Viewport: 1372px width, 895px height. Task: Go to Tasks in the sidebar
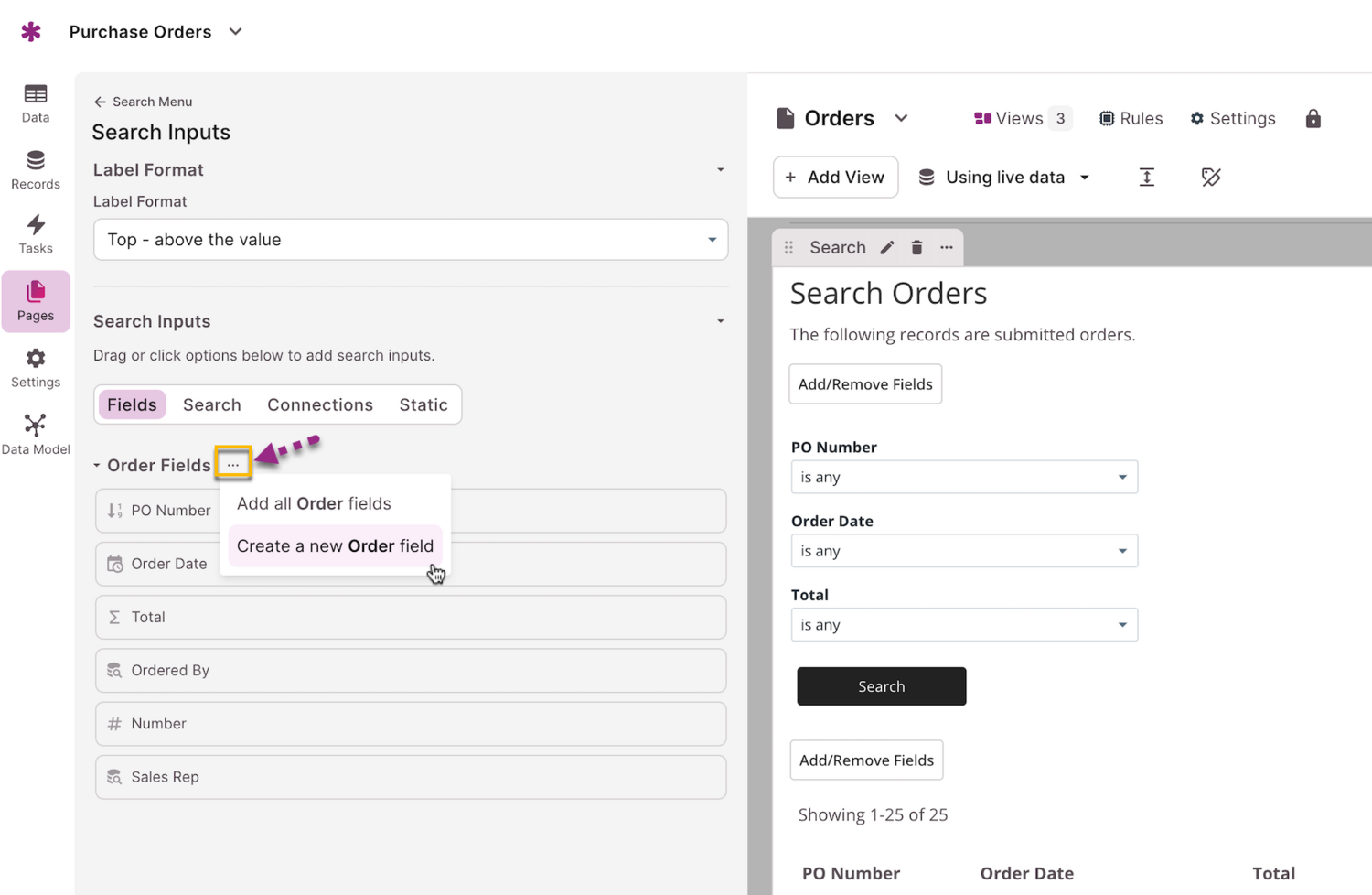click(x=36, y=234)
